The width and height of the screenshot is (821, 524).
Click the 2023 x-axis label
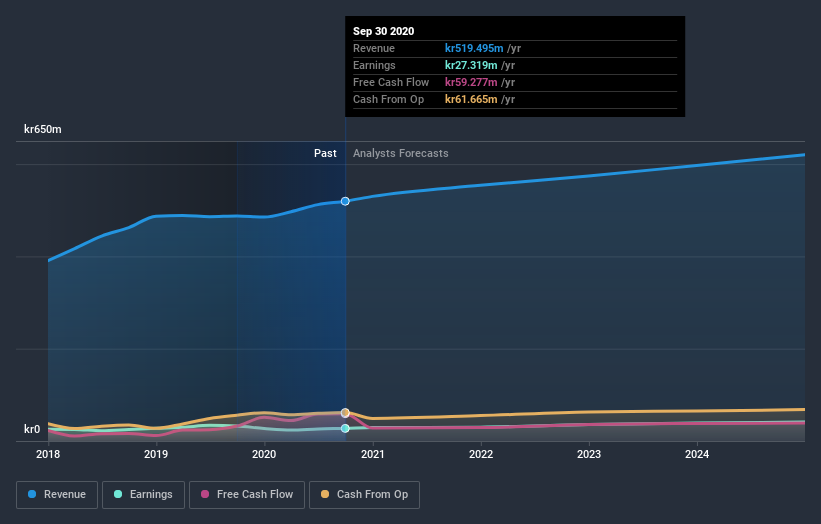[589, 454]
